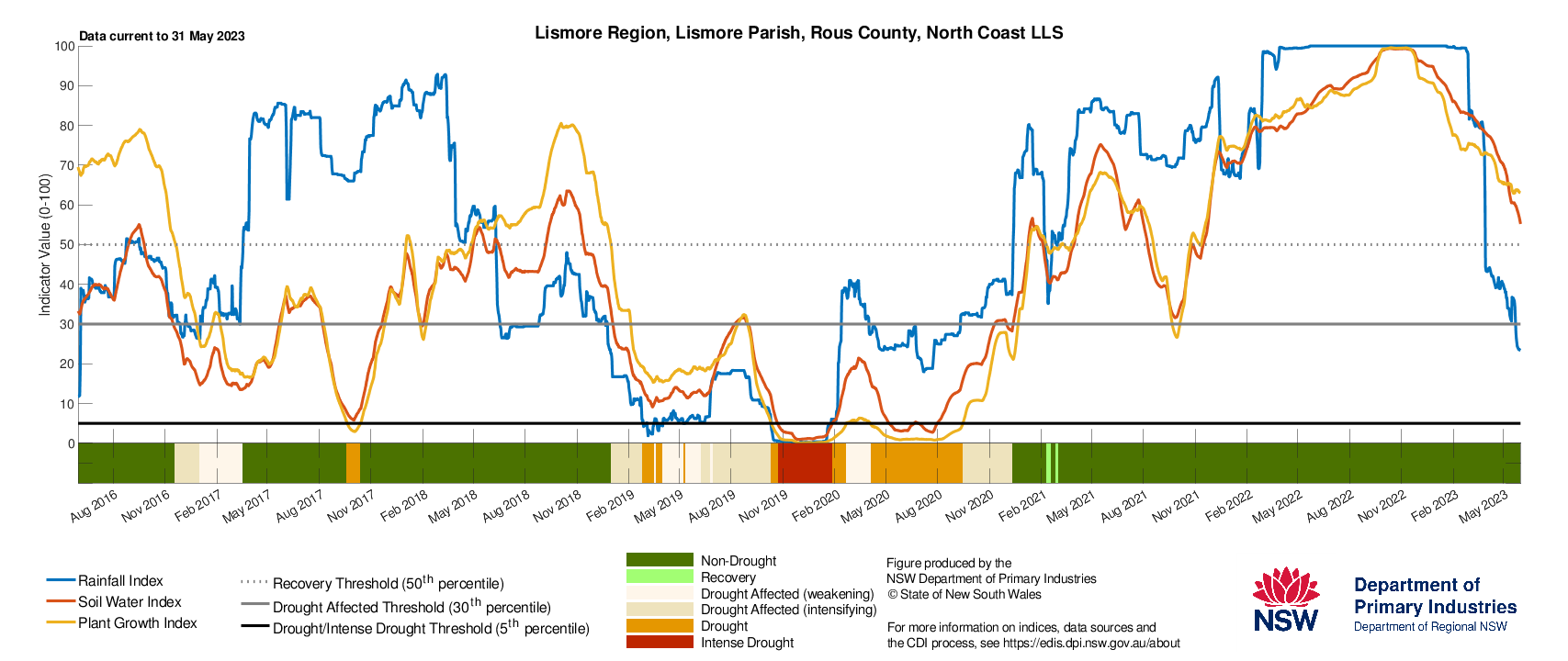Click the y-axis value "10"

(68, 404)
